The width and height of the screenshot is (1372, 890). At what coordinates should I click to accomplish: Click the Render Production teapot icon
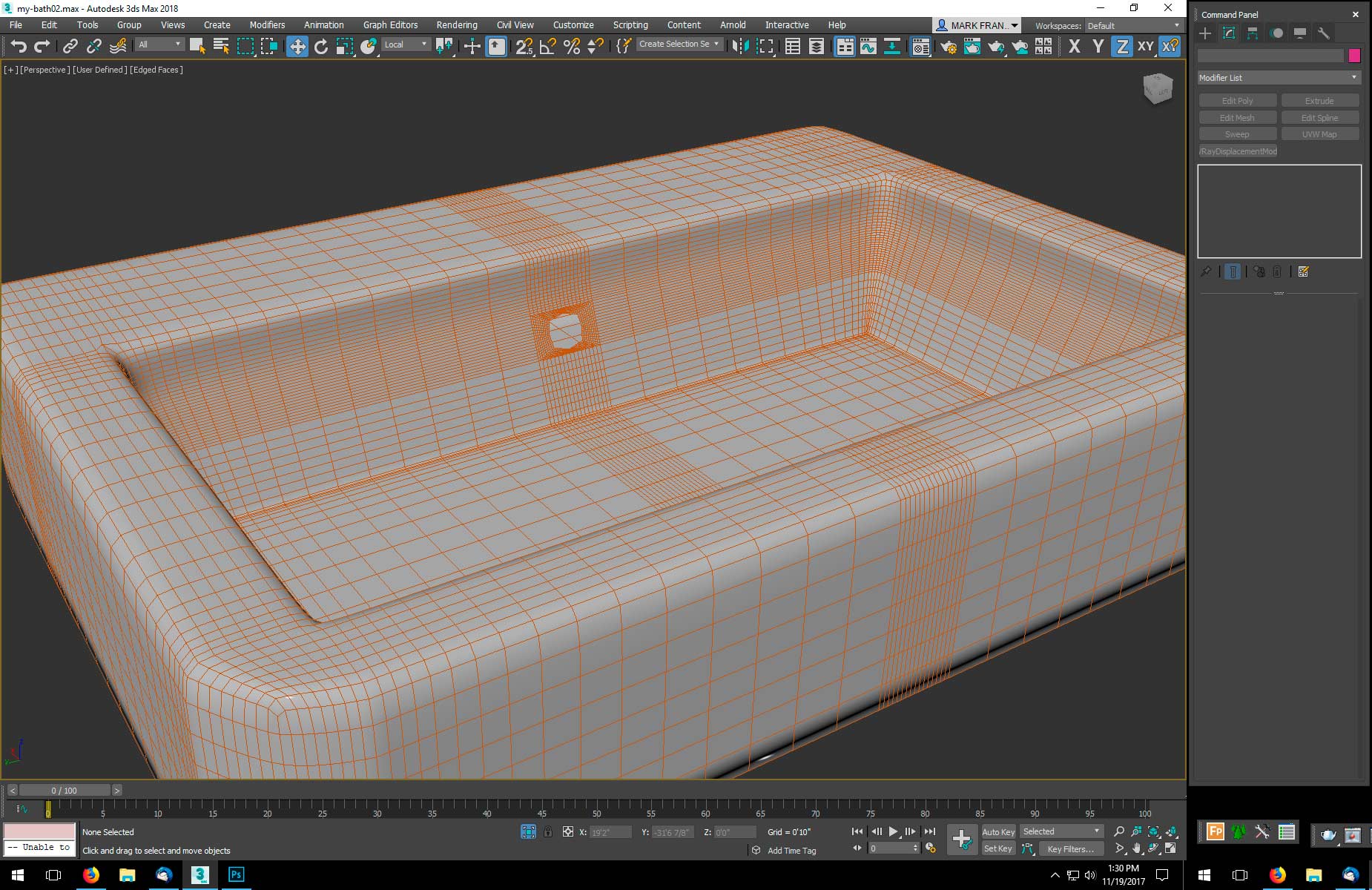tap(996, 46)
